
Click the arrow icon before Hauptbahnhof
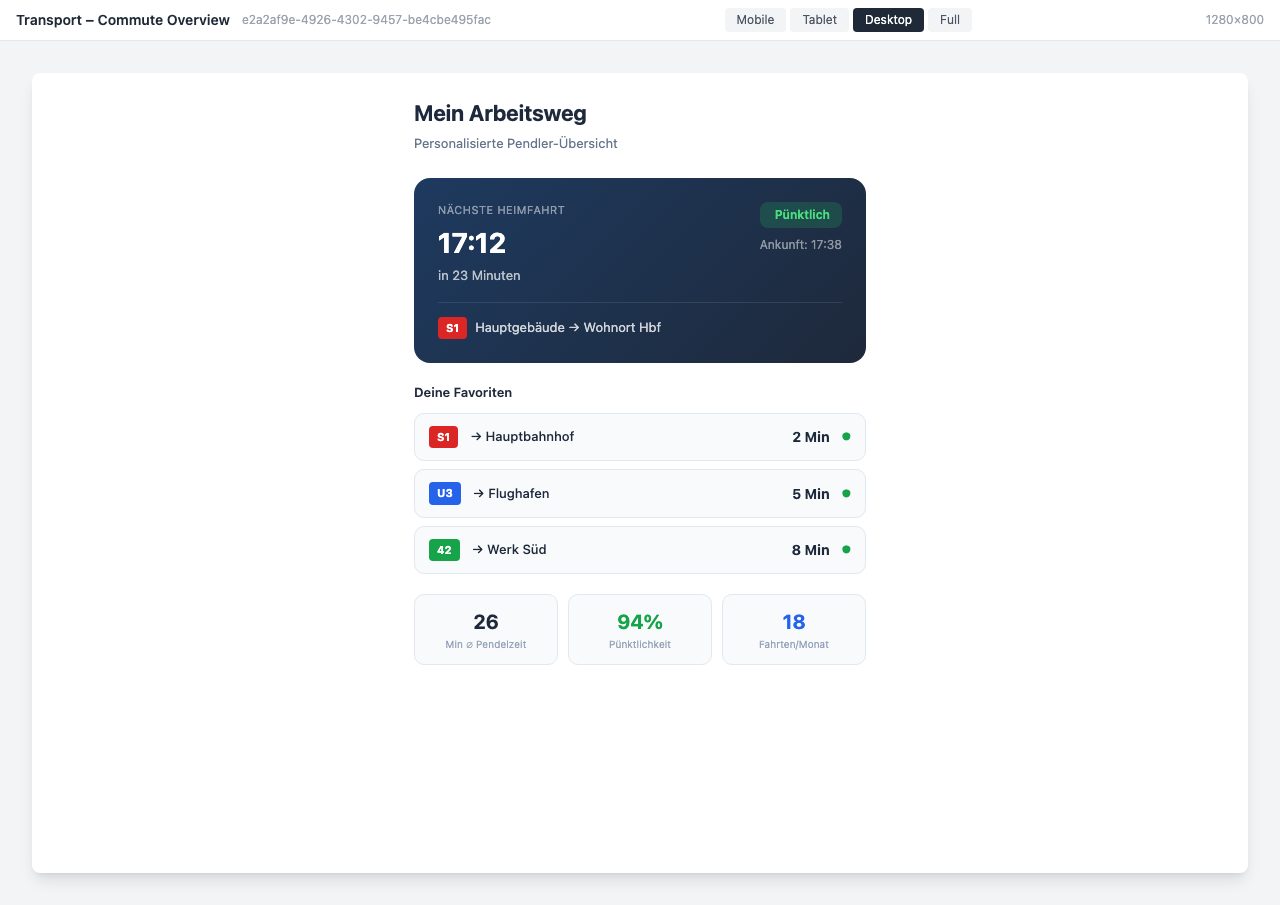coord(477,437)
